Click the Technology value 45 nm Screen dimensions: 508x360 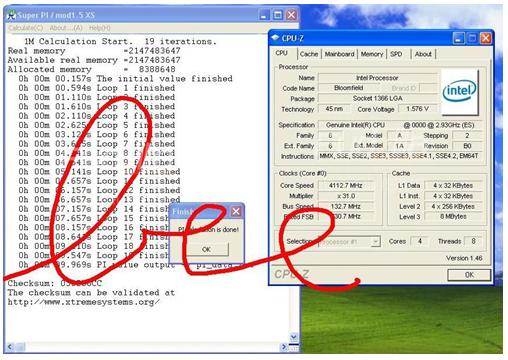point(334,109)
